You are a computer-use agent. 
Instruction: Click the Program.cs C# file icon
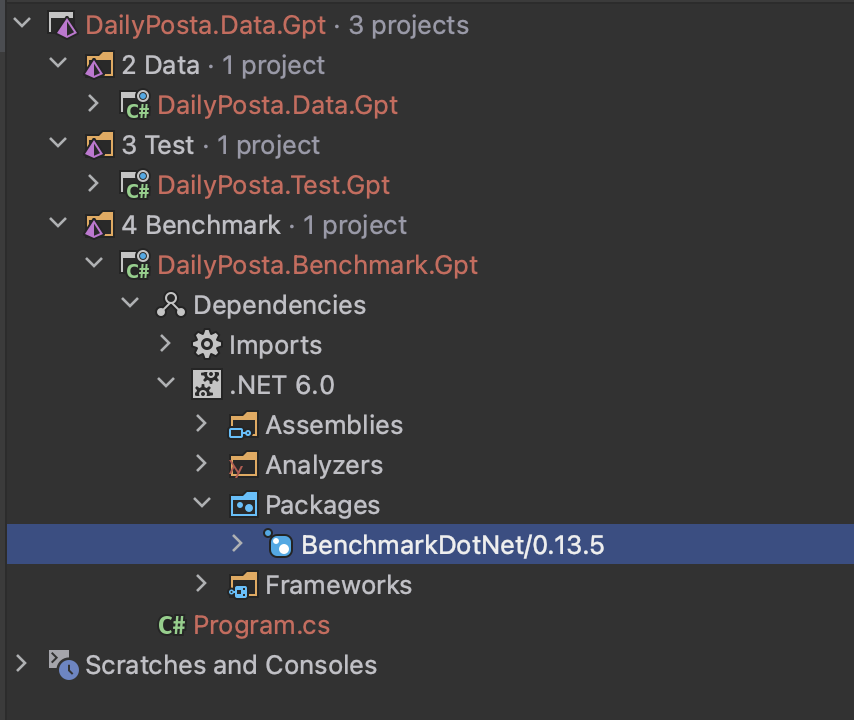[171, 625]
